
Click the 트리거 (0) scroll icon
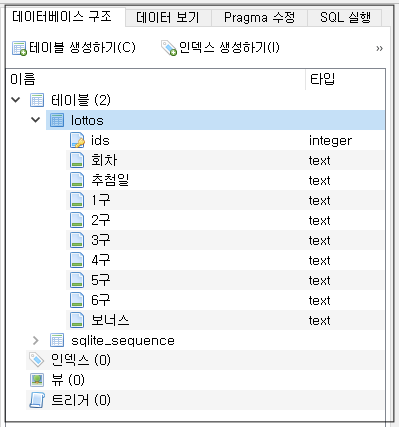click(37, 400)
